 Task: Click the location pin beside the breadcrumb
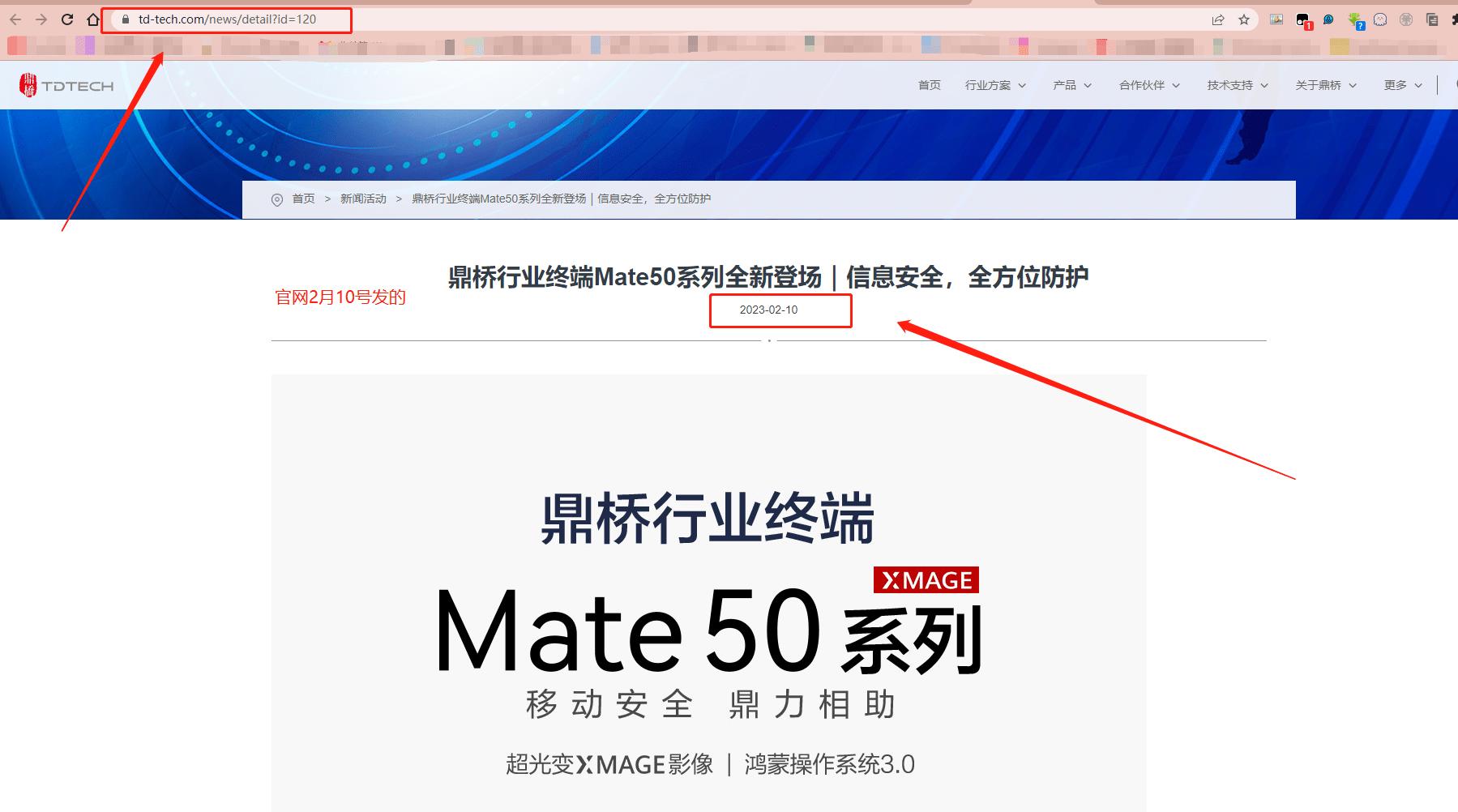(x=276, y=199)
